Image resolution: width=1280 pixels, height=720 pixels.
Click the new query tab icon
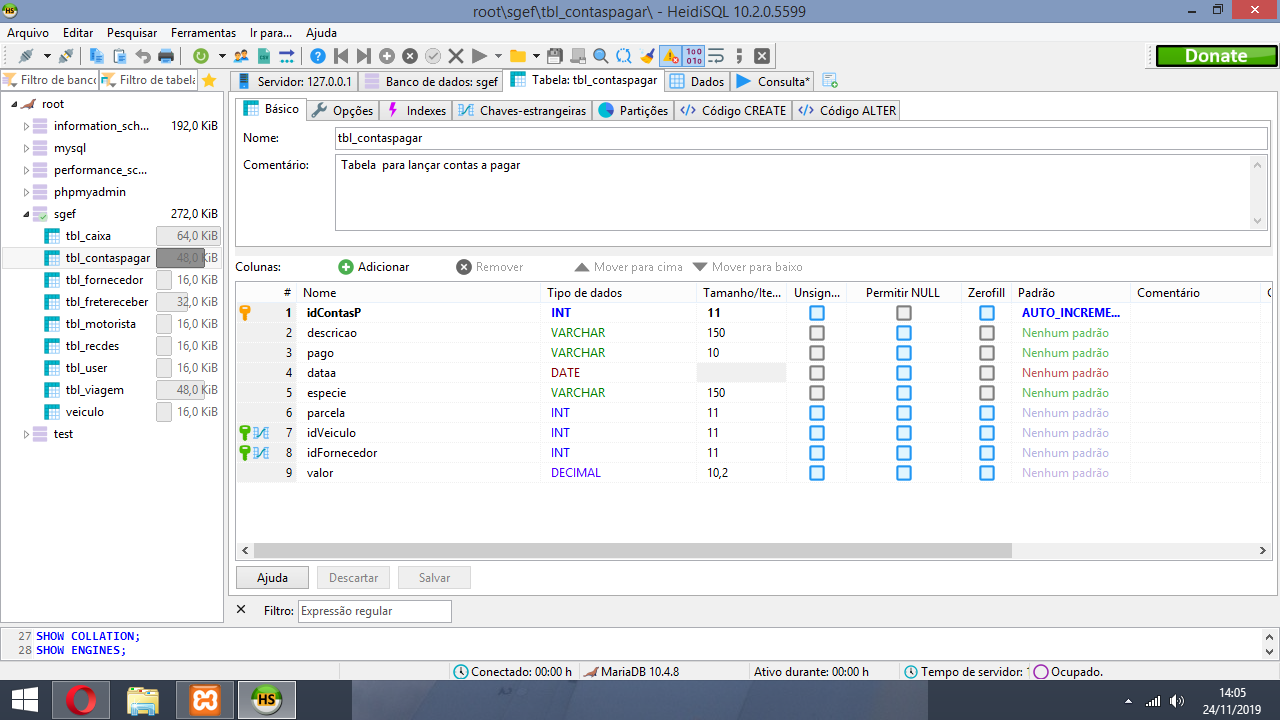point(829,81)
